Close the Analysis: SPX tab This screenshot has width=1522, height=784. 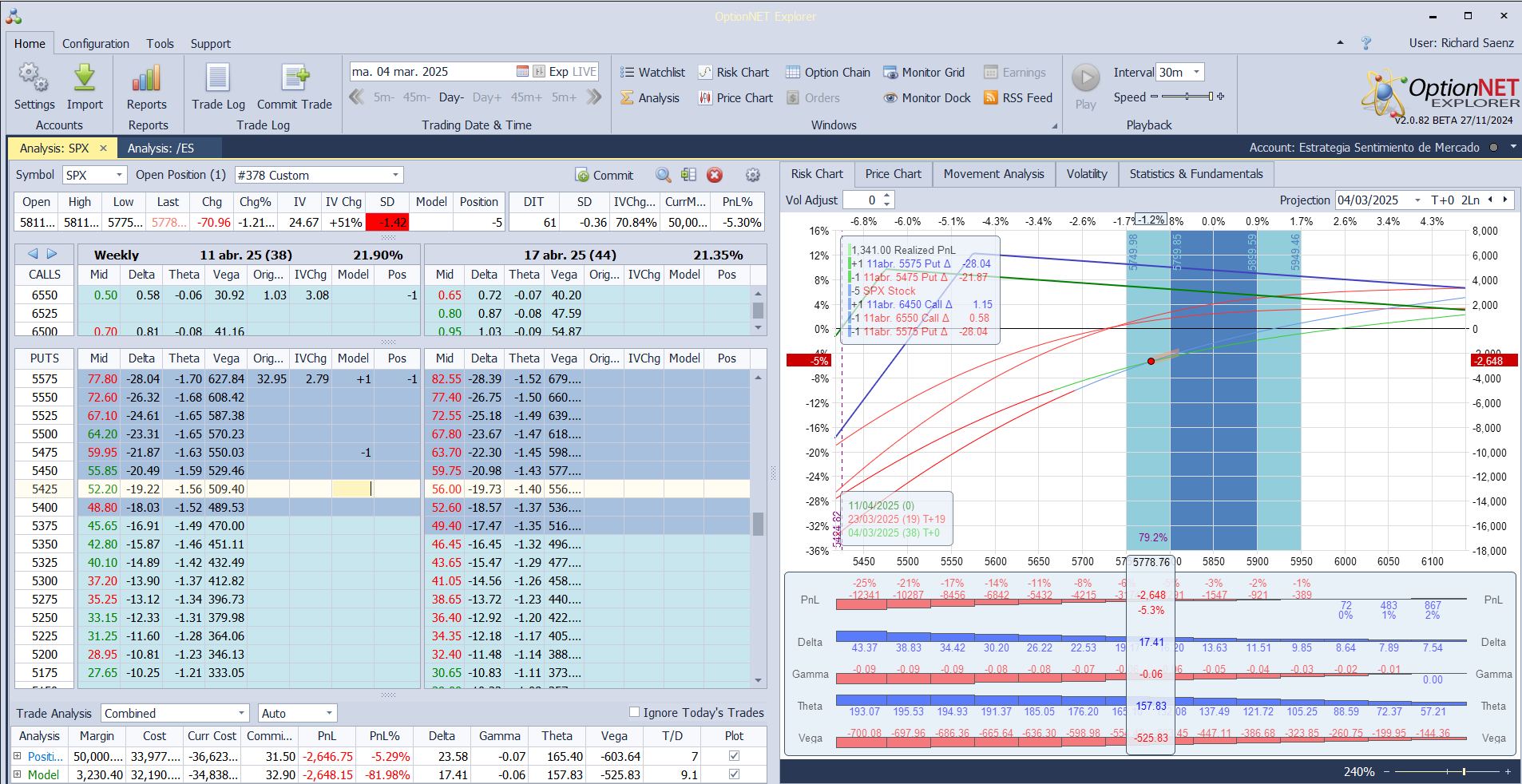pyautogui.click(x=103, y=148)
